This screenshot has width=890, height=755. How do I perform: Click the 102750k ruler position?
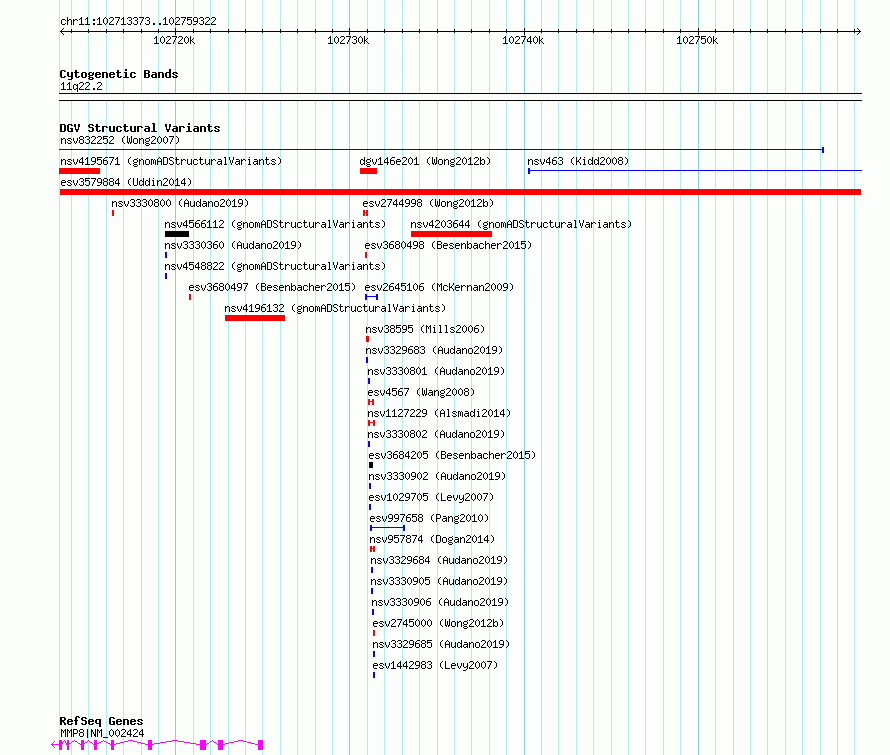[697, 40]
